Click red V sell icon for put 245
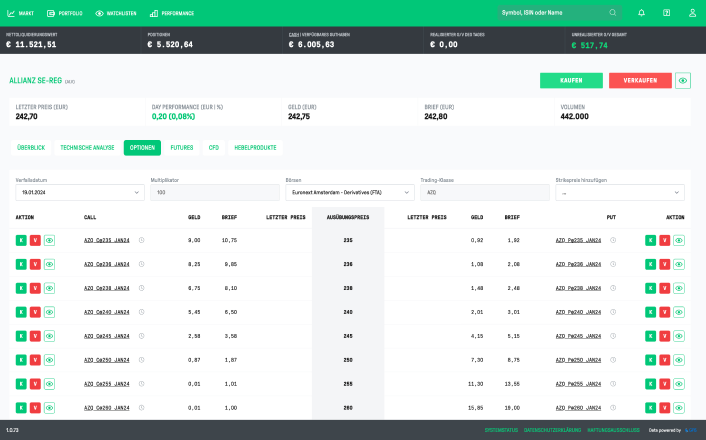 click(x=664, y=336)
